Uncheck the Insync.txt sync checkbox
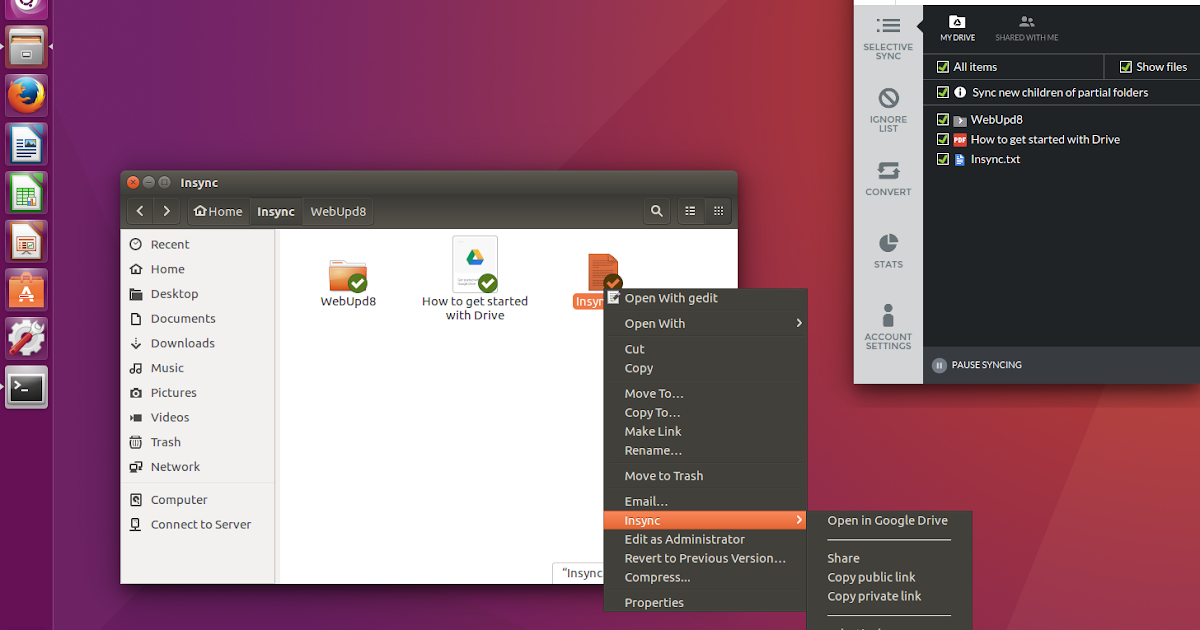1200x630 pixels. tap(942, 159)
